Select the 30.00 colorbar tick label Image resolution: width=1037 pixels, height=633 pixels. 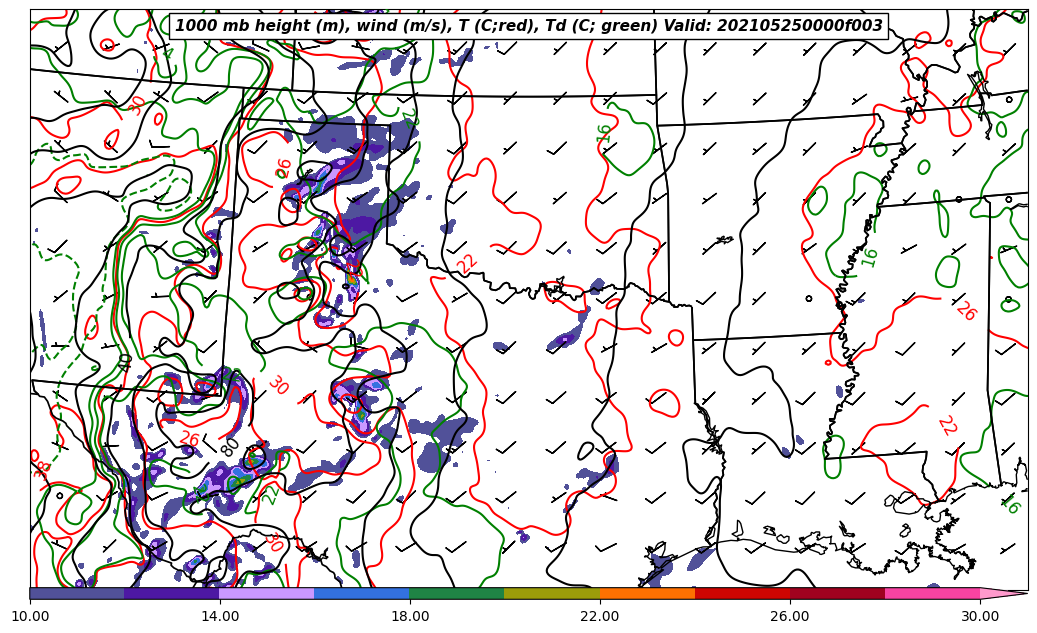(x=980, y=616)
